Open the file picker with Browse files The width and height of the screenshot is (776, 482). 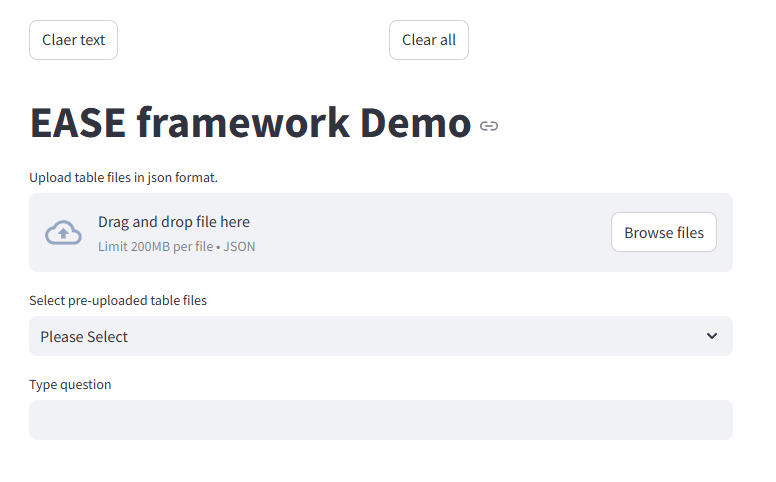tap(663, 232)
